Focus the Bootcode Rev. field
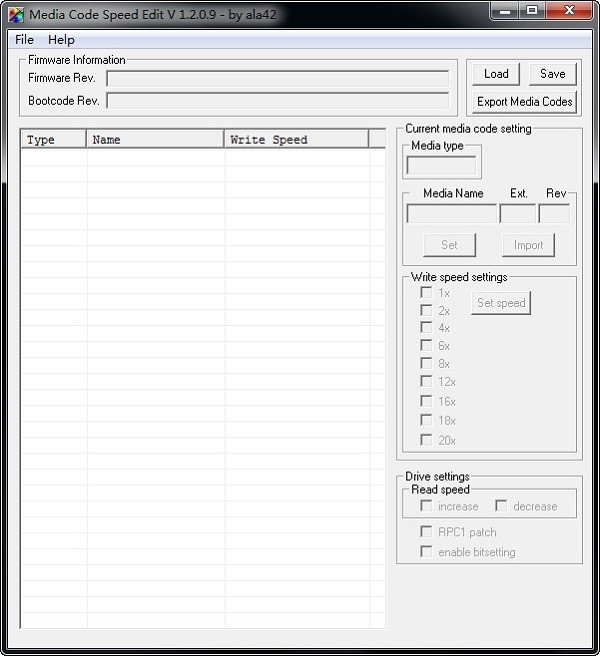This screenshot has width=600, height=656. click(x=278, y=100)
